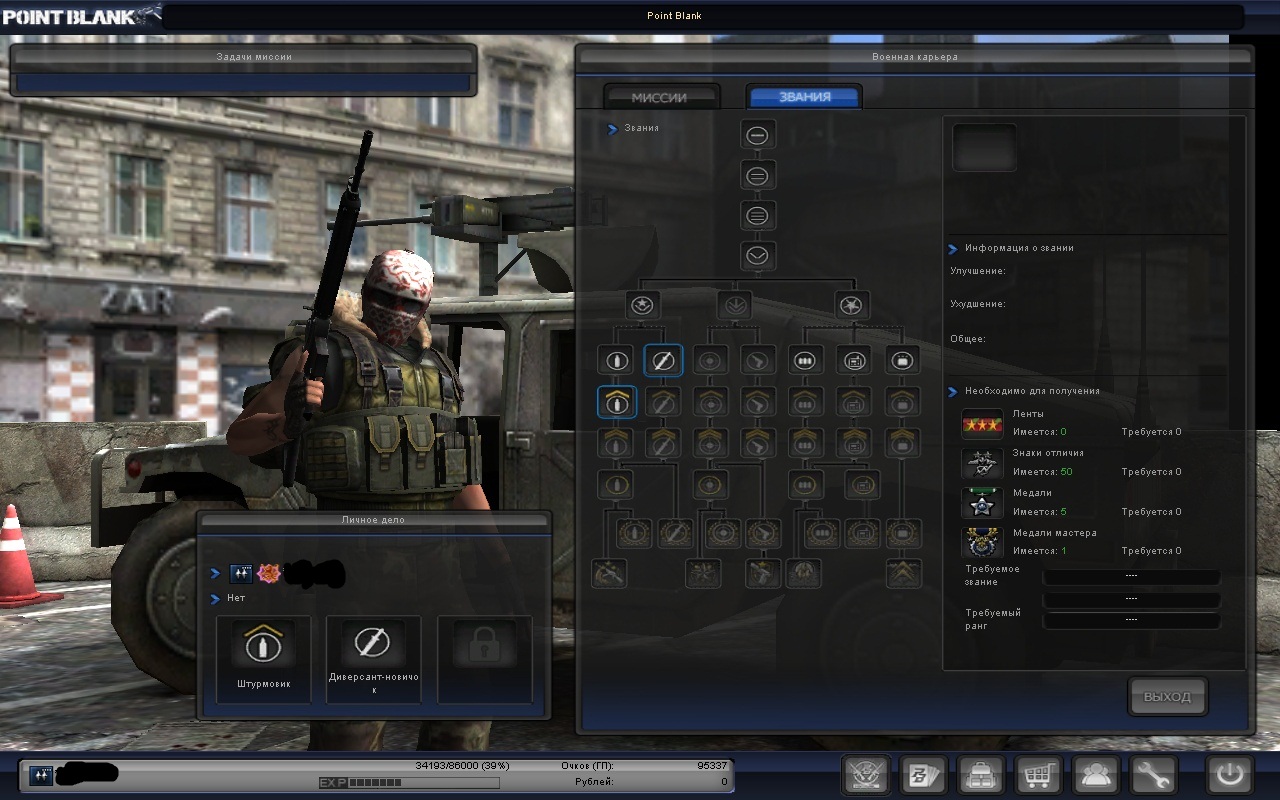Click the Нет label in Личное дело
The image size is (1280, 800).
(x=236, y=598)
